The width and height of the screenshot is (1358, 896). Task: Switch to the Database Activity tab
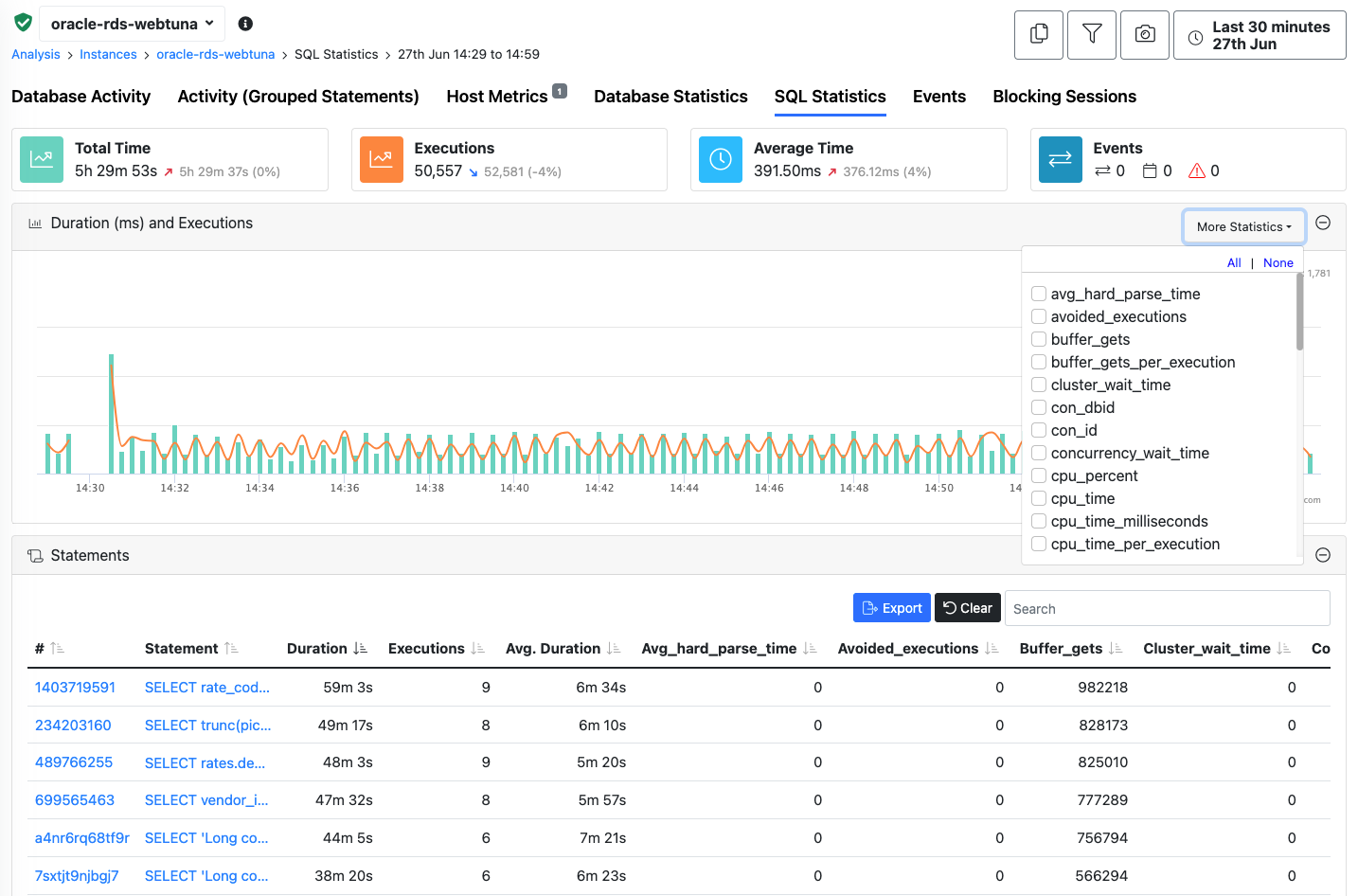80,97
